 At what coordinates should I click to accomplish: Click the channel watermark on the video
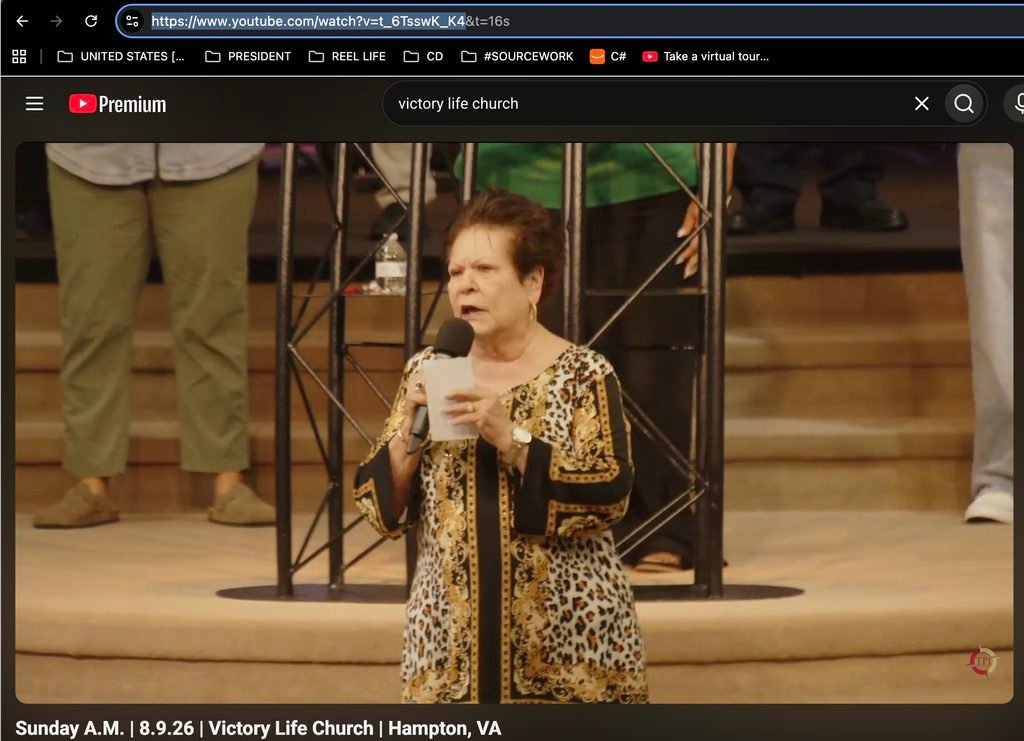click(x=982, y=661)
